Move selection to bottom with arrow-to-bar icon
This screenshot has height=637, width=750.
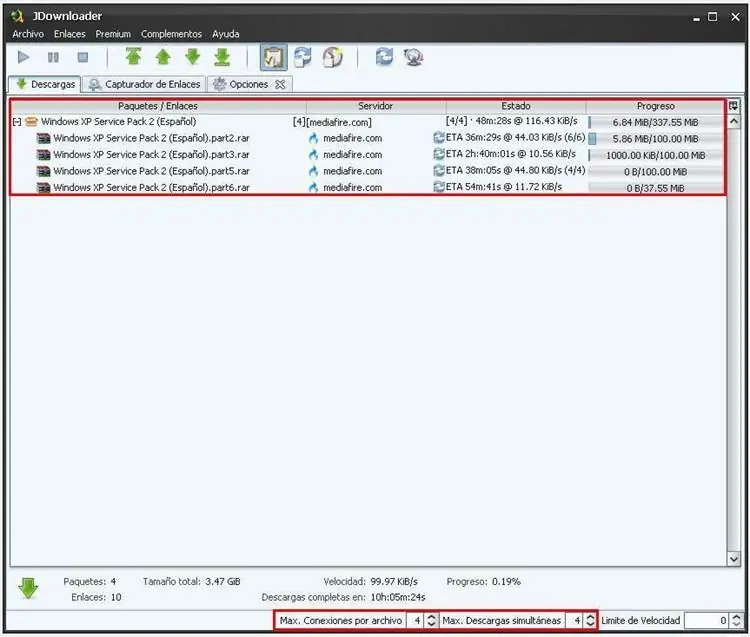pos(222,57)
